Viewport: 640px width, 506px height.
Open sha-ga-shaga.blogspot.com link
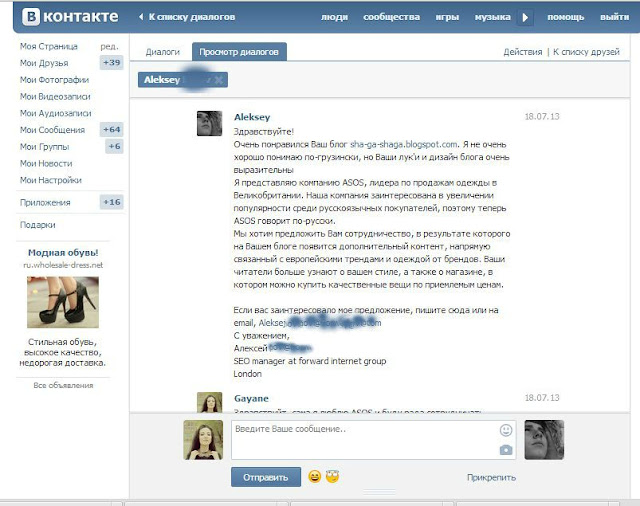coord(404,144)
